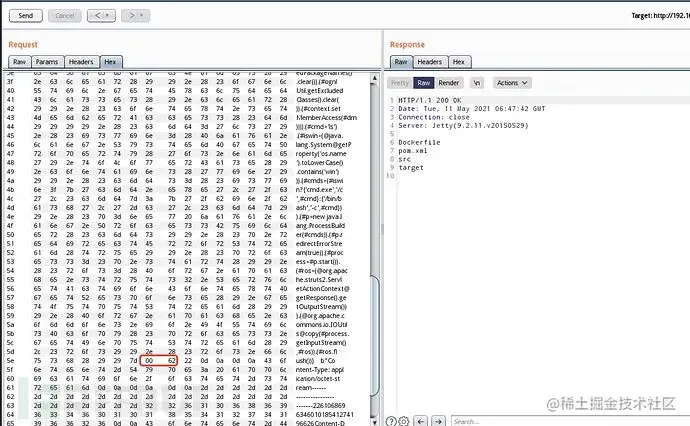Click response line 'Connection: close'
This screenshot has height=426, width=690.
click(434, 117)
